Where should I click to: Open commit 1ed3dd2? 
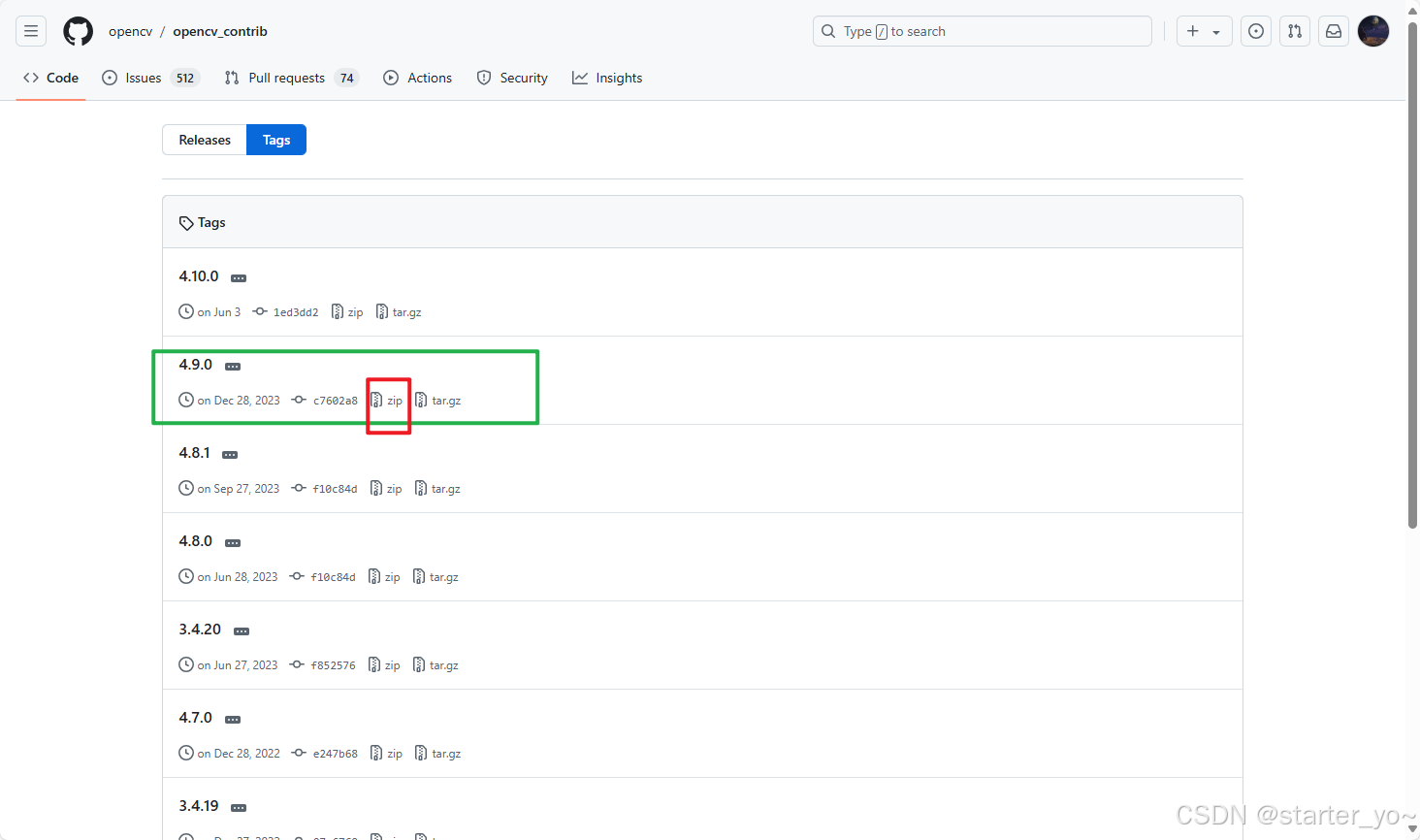tap(286, 312)
